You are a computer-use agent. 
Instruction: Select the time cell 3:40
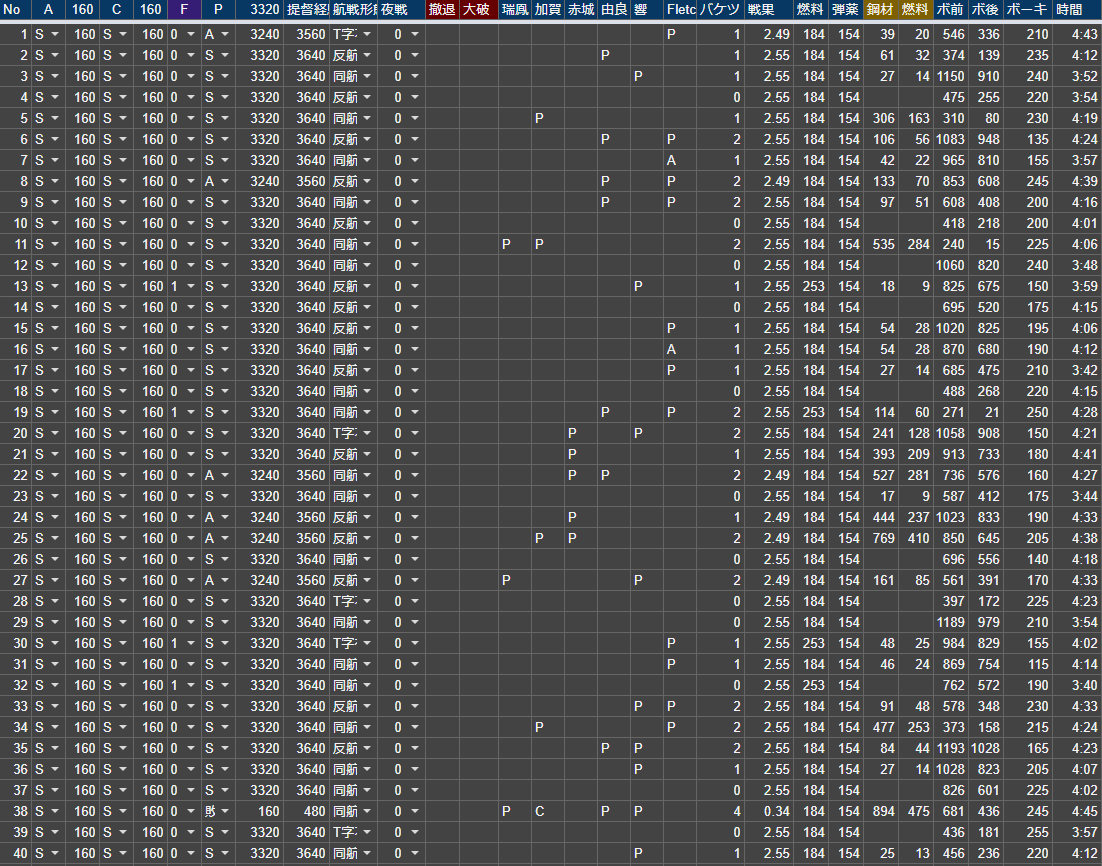pos(1077,685)
